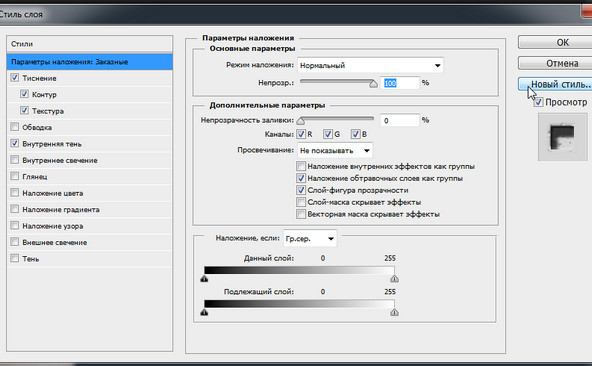The height and width of the screenshot is (366, 592).
Task: Click the Непрозр. opacity slider handle
Action: pyautogui.click(x=373, y=84)
